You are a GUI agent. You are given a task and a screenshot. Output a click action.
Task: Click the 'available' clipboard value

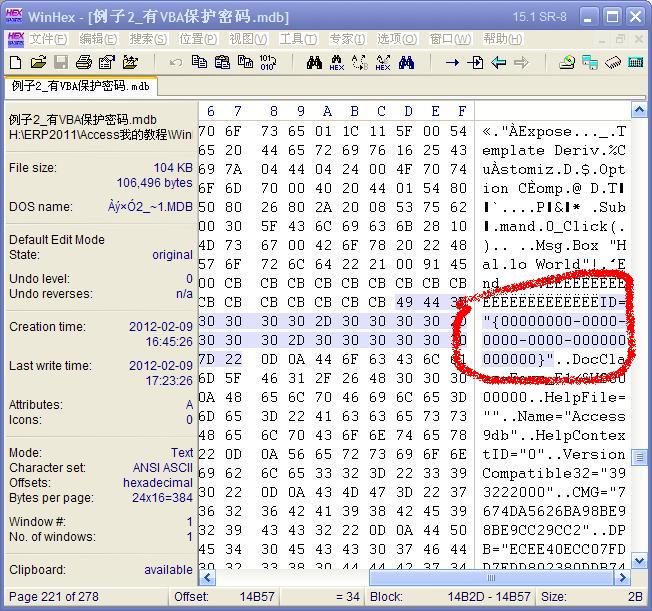[x=168, y=570]
